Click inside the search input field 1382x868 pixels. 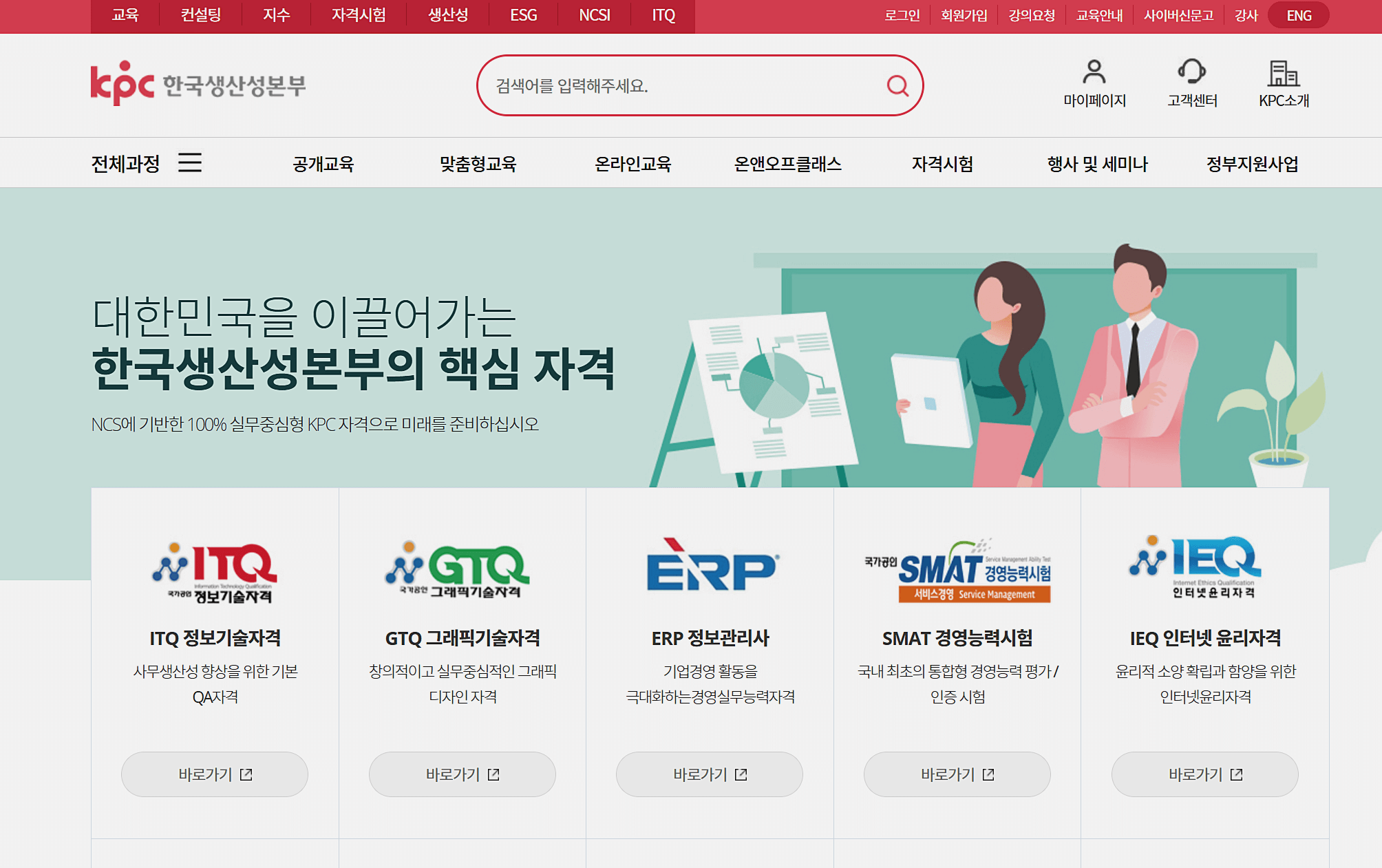tap(674, 86)
